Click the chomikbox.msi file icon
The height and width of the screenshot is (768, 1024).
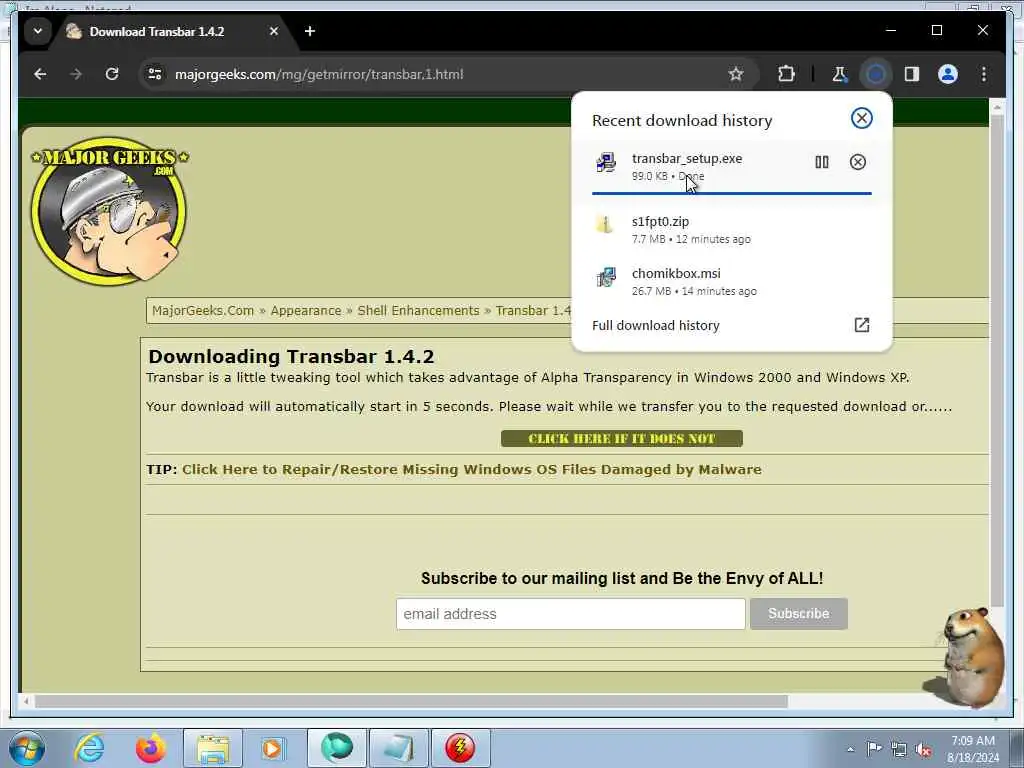pyautogui.click(x=606, y=277)
